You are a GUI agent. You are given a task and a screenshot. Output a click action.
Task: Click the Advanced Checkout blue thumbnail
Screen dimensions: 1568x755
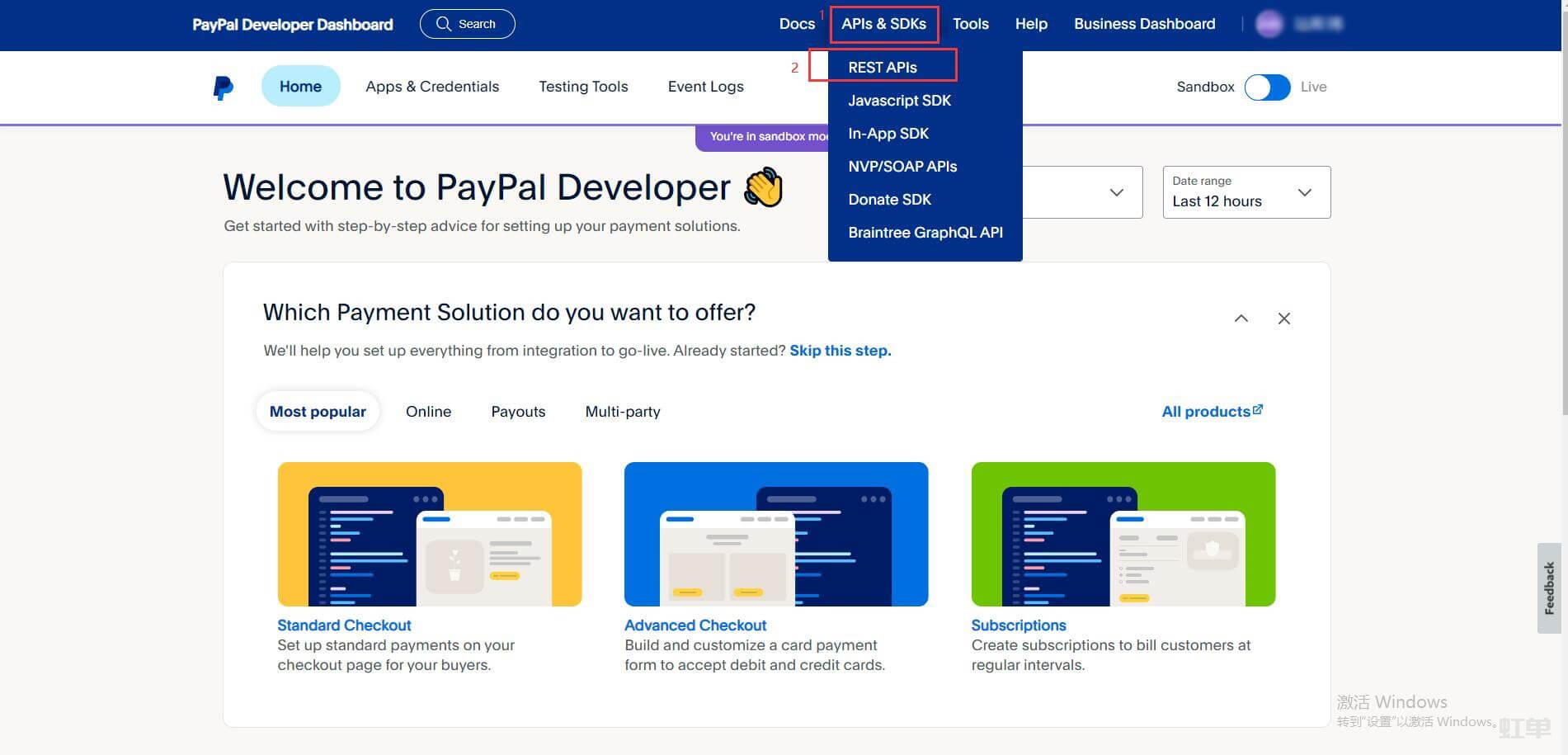tap(776, 534)
